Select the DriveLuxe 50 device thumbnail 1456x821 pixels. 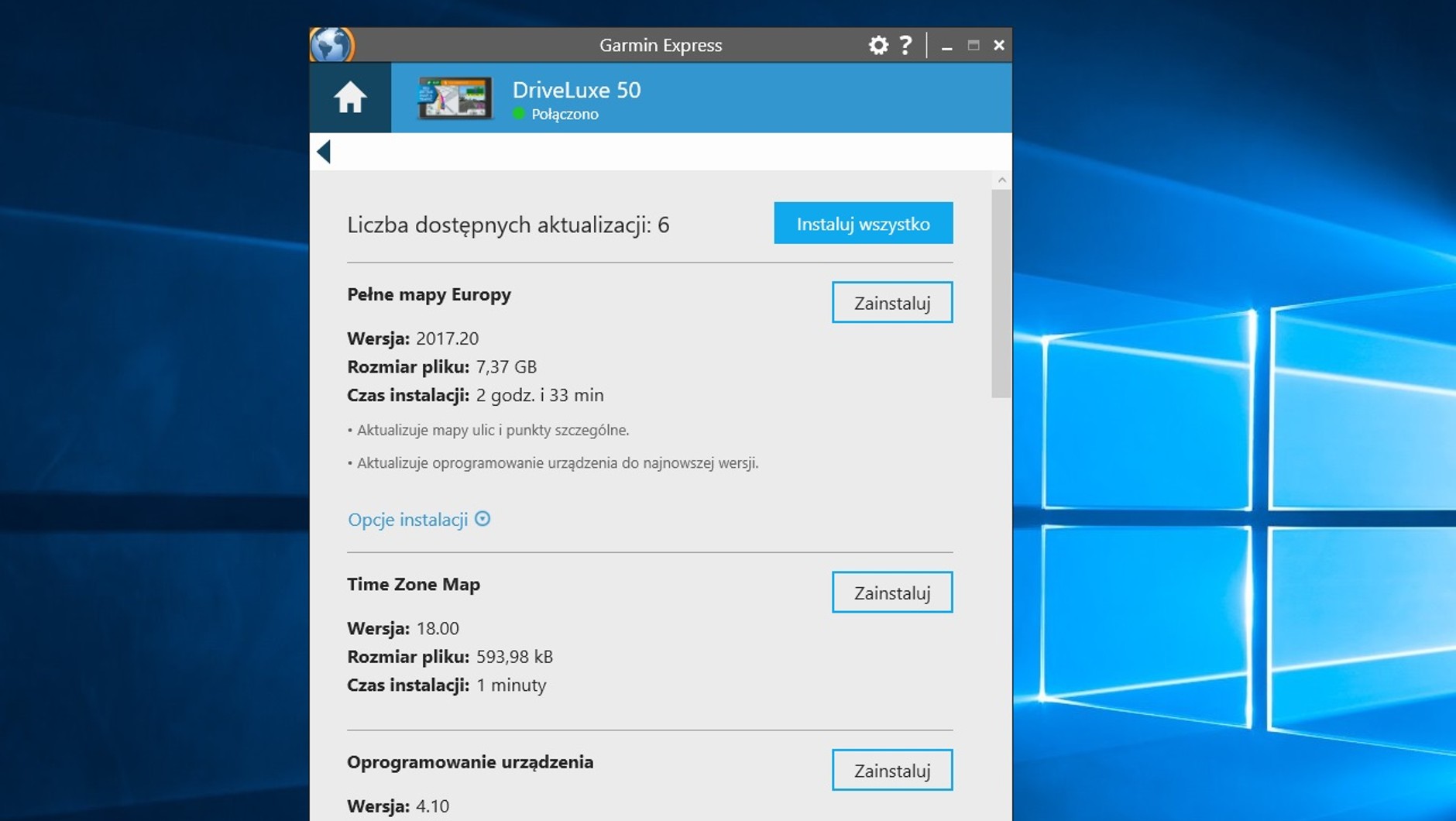pyautogui.click(x=454, y=98)
